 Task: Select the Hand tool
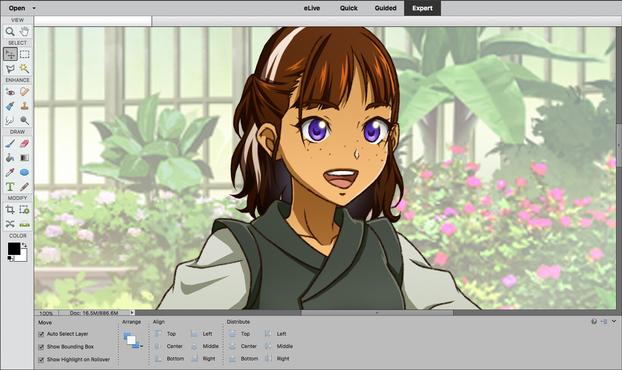coord(24,31)
